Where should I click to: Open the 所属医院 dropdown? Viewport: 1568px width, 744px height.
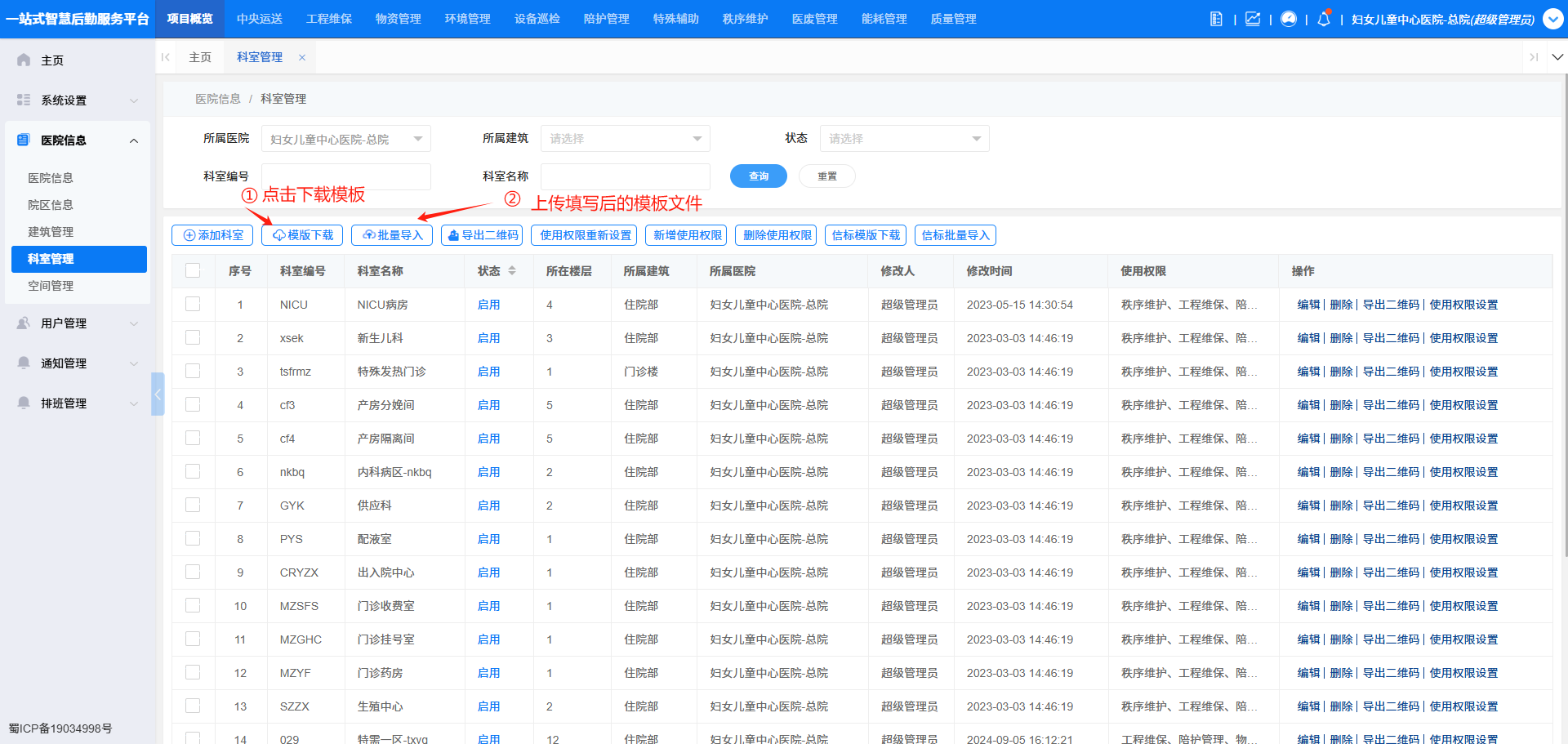click(346, 139)
